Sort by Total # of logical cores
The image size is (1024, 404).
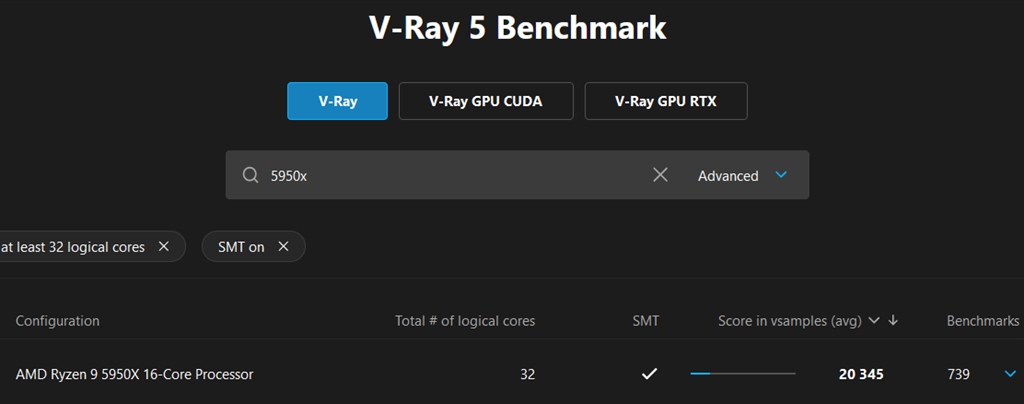465,321
